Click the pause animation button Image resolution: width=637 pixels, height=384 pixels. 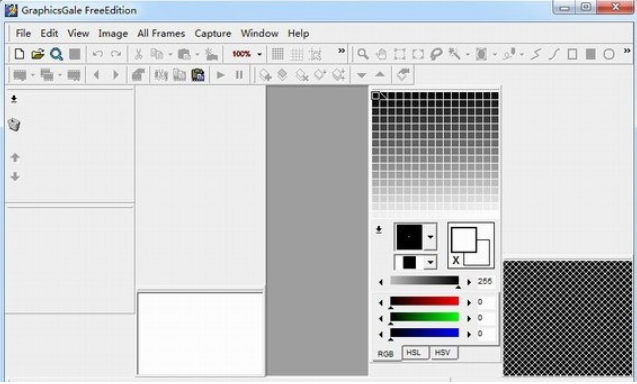pos(239,75)
